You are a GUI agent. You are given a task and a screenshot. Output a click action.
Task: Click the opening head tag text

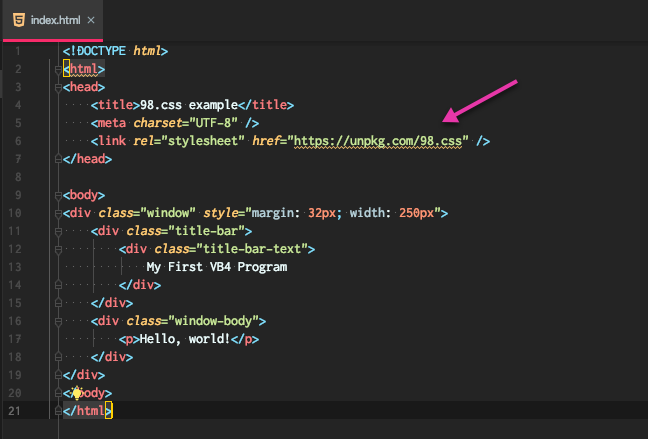point(84,87)
